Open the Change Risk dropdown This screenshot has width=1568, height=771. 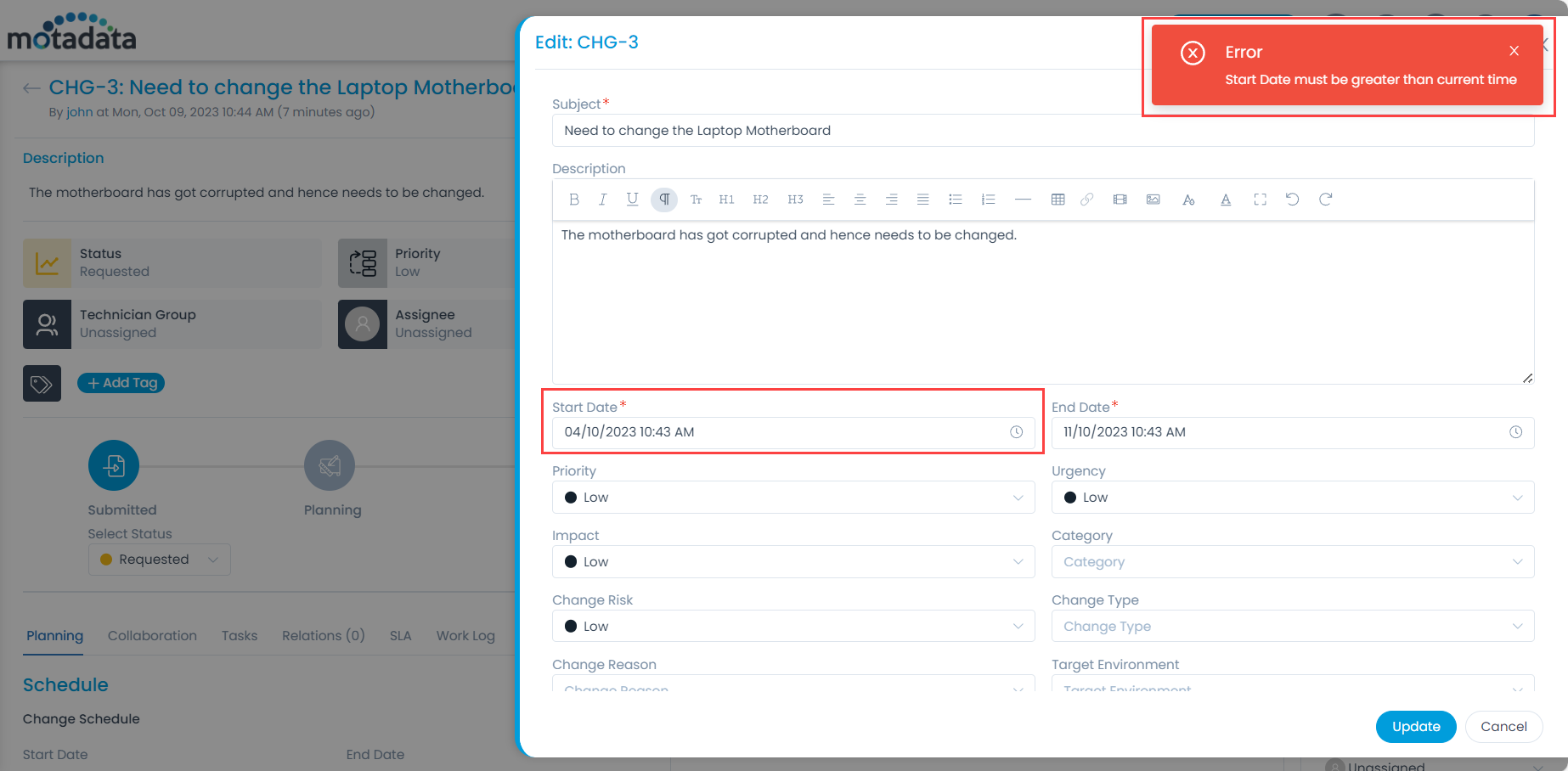[793, 627]
